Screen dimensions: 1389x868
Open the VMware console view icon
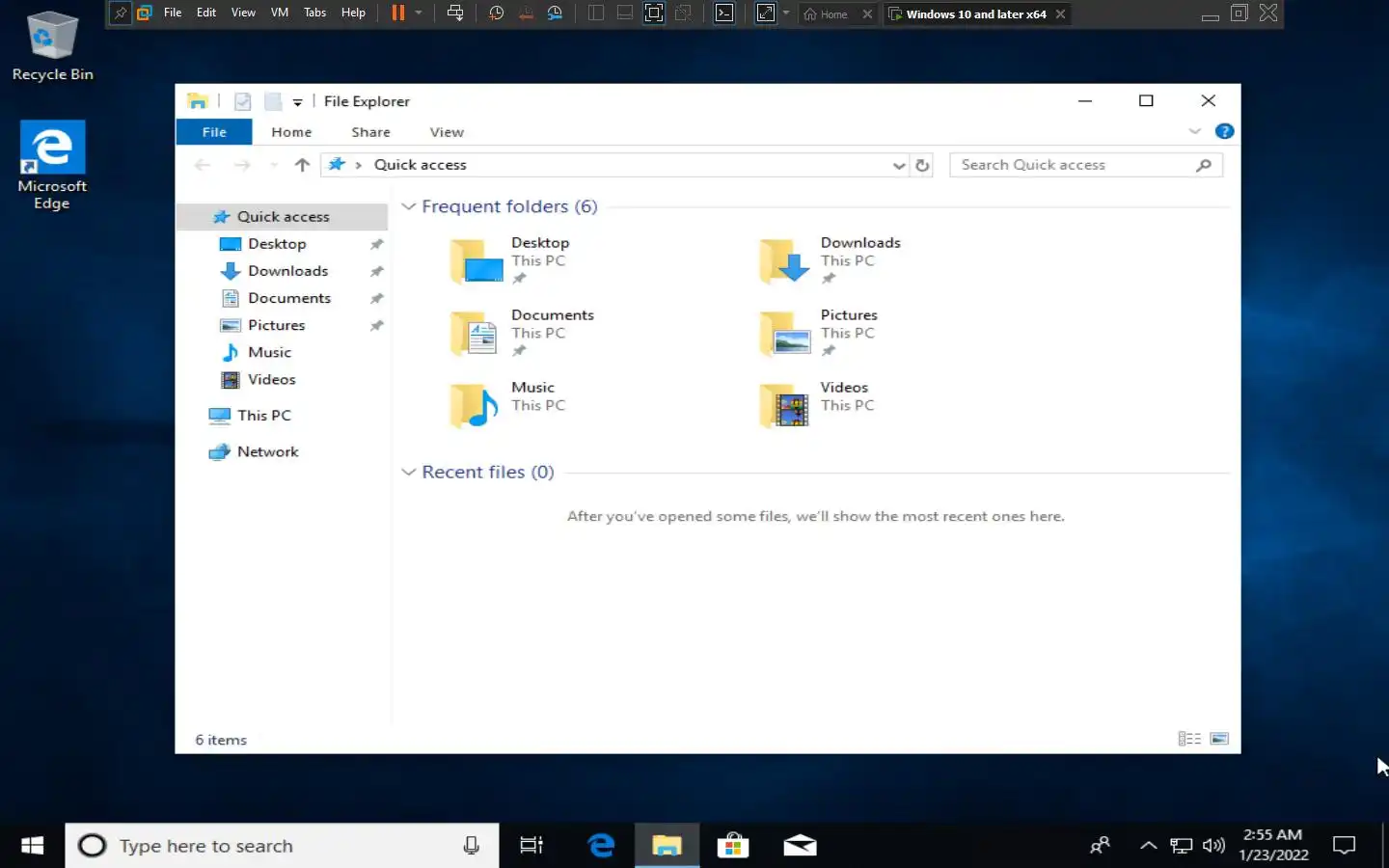click(724, 14)
